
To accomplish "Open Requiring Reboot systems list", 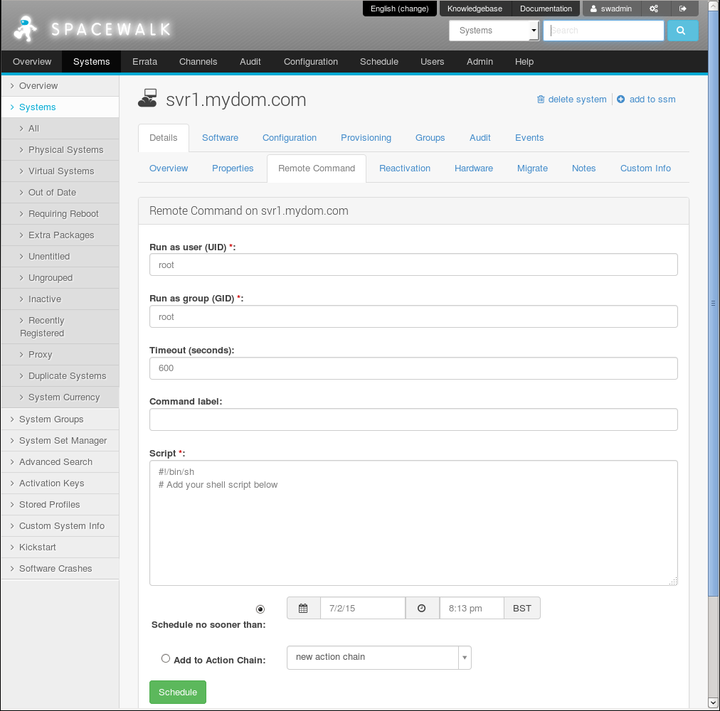I will point(63,214).
